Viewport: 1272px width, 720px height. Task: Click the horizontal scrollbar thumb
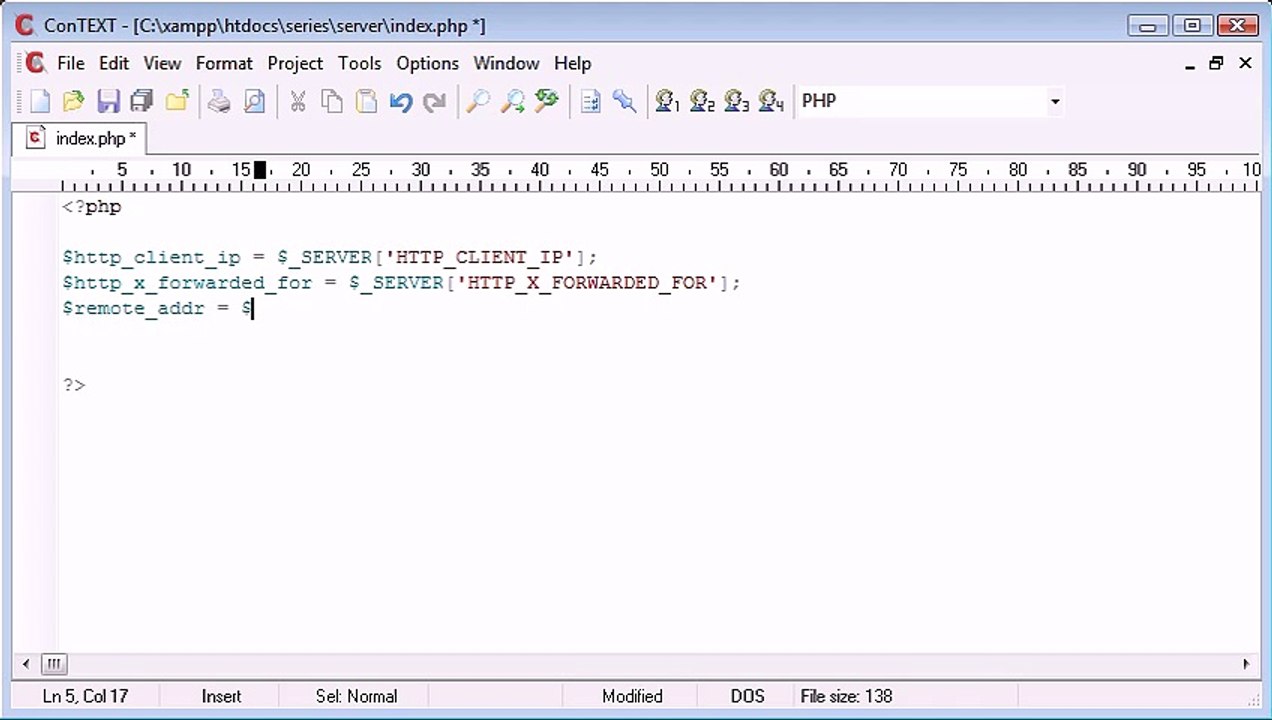pyautogui.click(x=54, y=663)
